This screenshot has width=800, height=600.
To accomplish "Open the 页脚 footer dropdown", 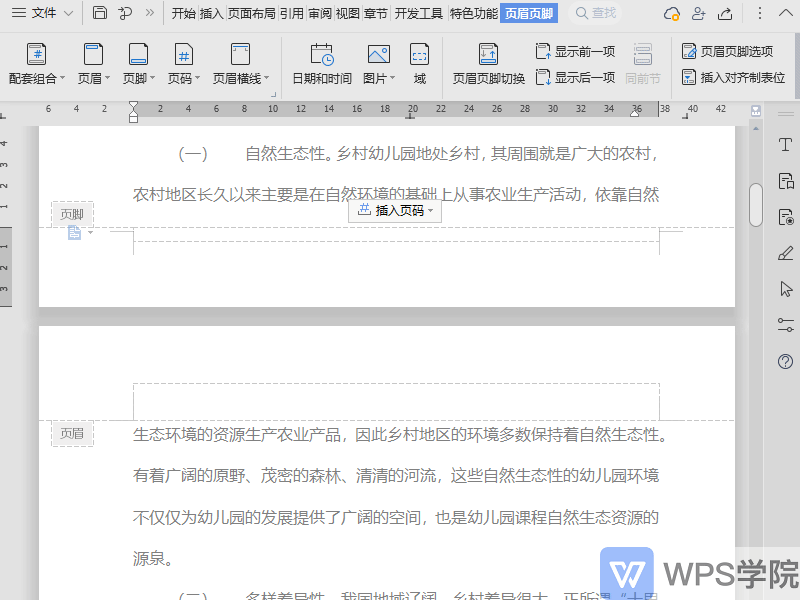I will pos(138,63).
